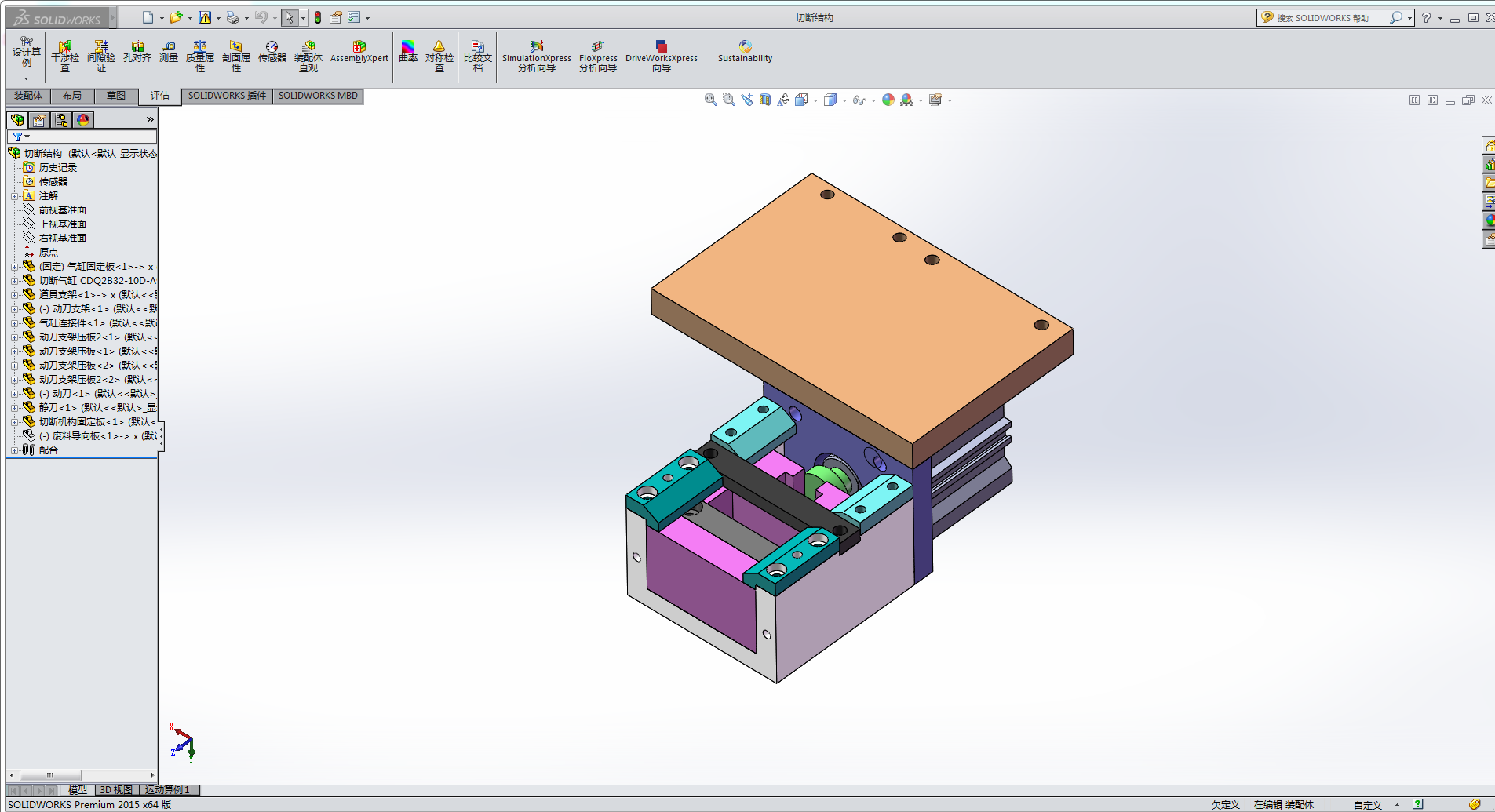Expand the 注解 annotations tree node
This screenshot has width=1495, height=812.
(x=14, y=196)
